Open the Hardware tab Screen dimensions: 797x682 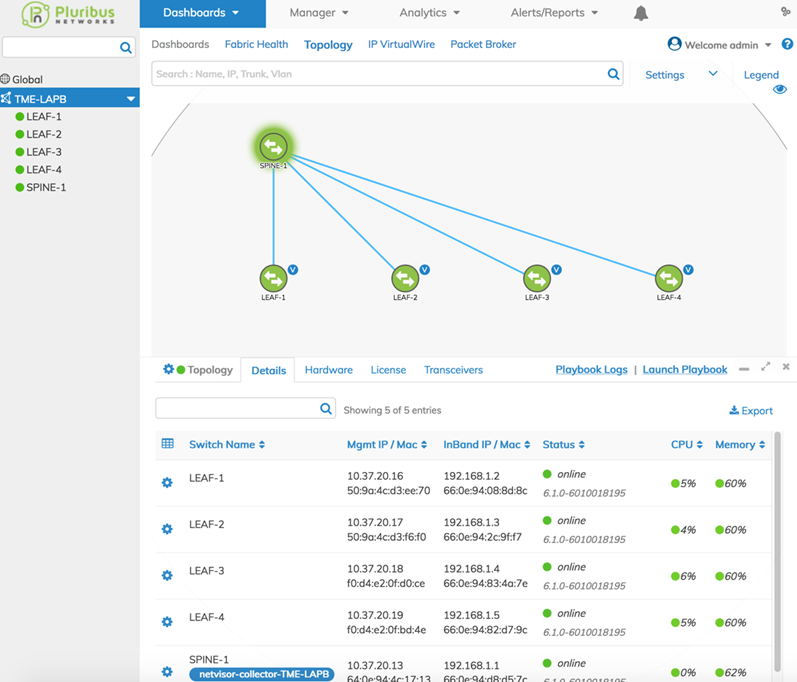coord(328,370)
